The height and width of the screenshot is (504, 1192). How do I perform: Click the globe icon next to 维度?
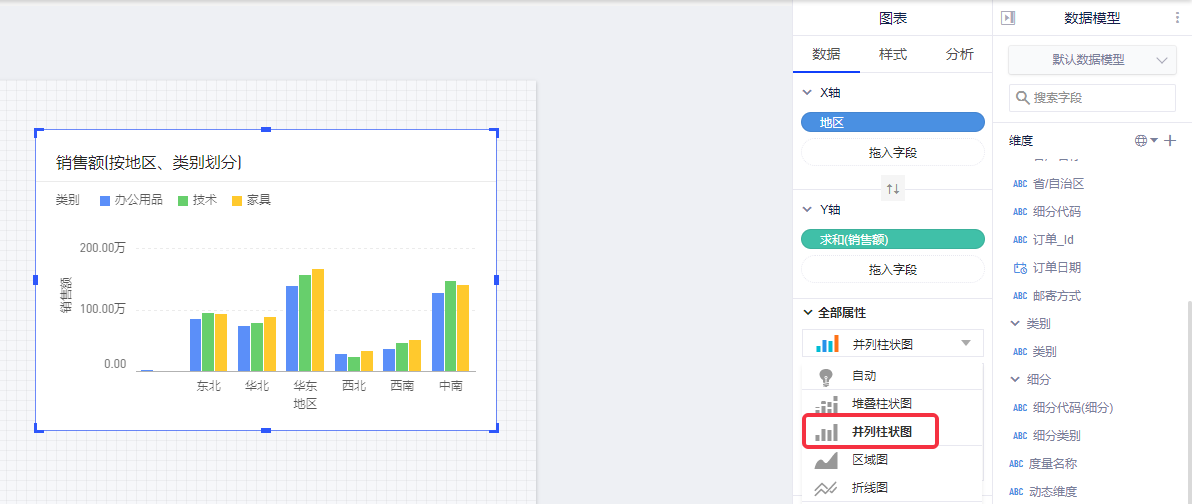[x=1141, y=141]
